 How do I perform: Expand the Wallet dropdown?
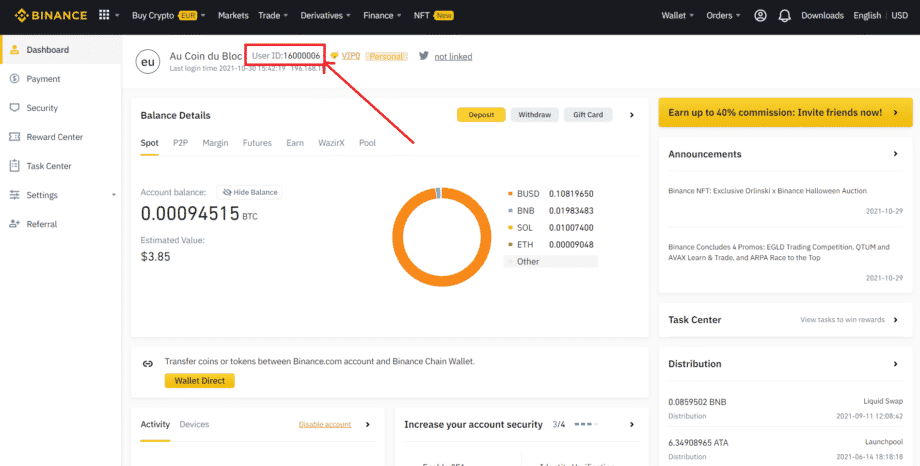point(692,16)
